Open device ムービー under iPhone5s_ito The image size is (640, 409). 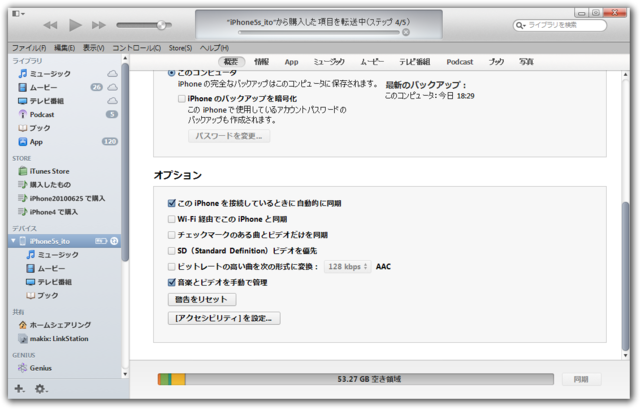pos(46,268)
